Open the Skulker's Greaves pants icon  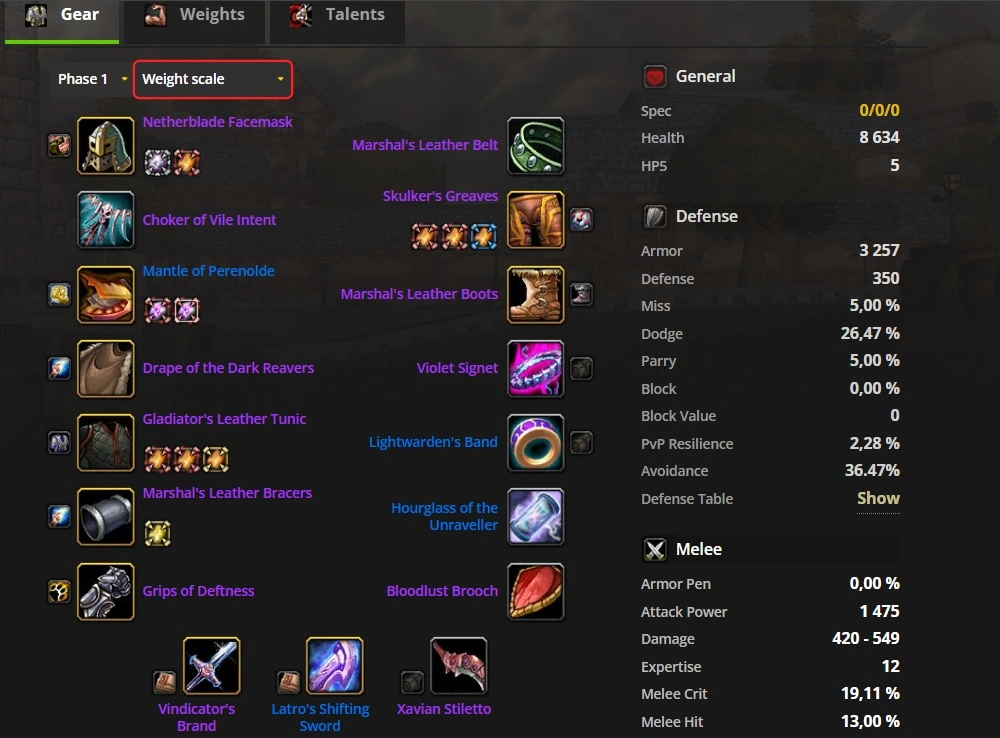[536, 219]
